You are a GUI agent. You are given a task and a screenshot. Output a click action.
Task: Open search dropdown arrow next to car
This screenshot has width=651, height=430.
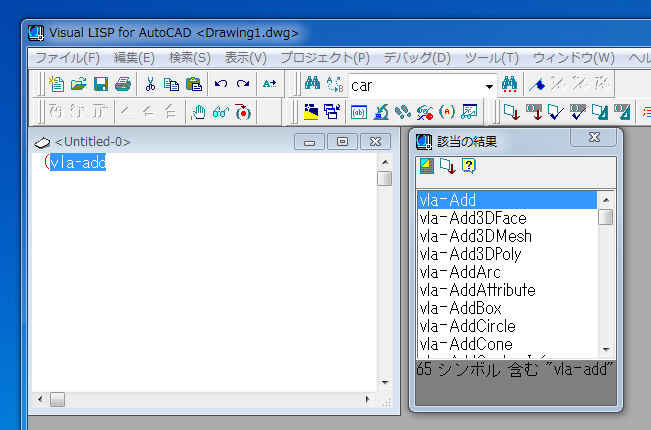(489, 86)
